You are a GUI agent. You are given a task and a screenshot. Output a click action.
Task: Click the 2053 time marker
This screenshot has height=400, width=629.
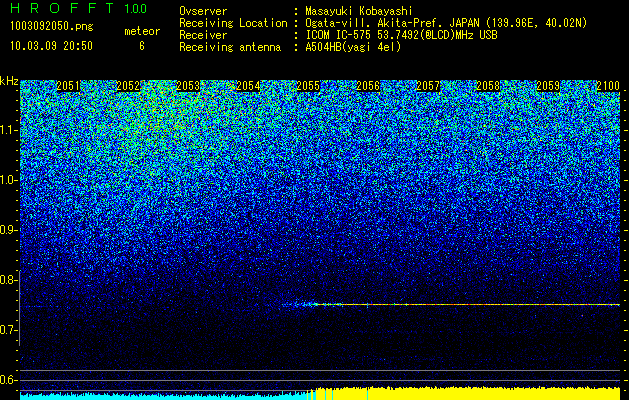[x=188, y=86]
